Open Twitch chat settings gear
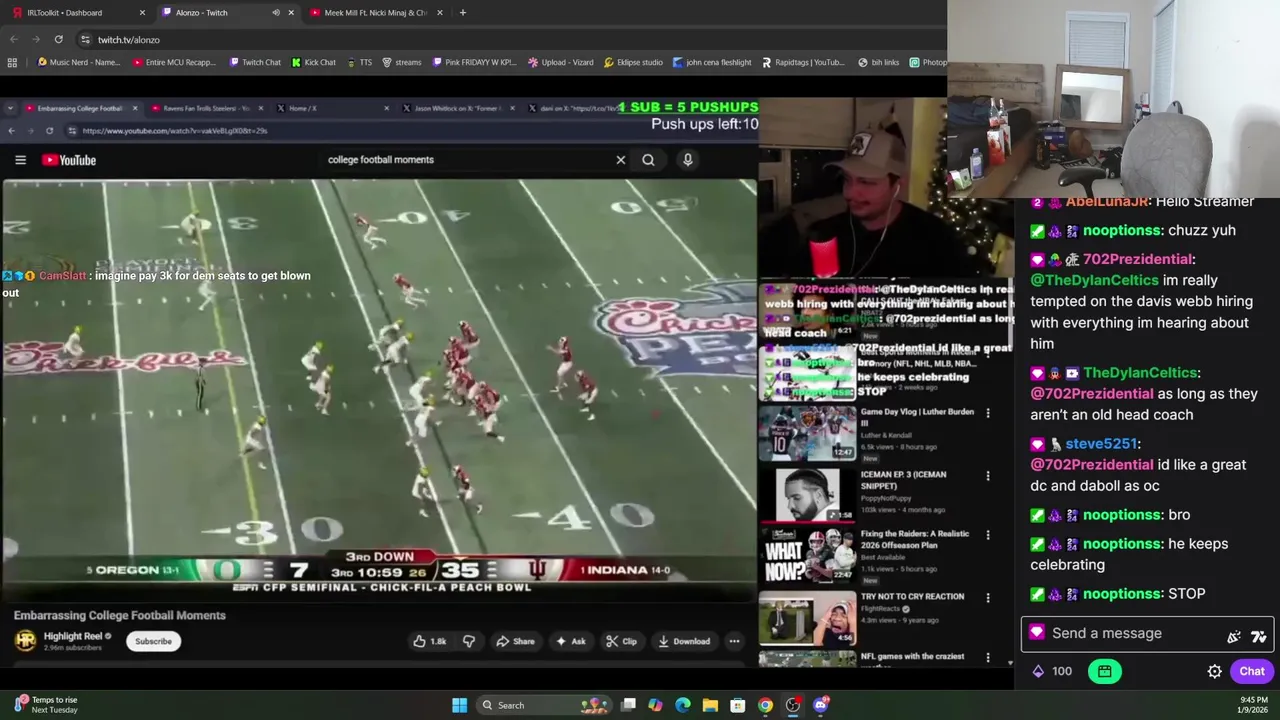1280x720 pixels. pyautogui.click(x=1214, y=672)
